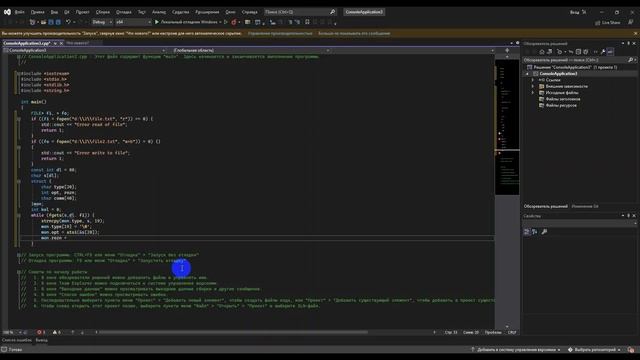Open the Отладка menu

pos(124,12)
